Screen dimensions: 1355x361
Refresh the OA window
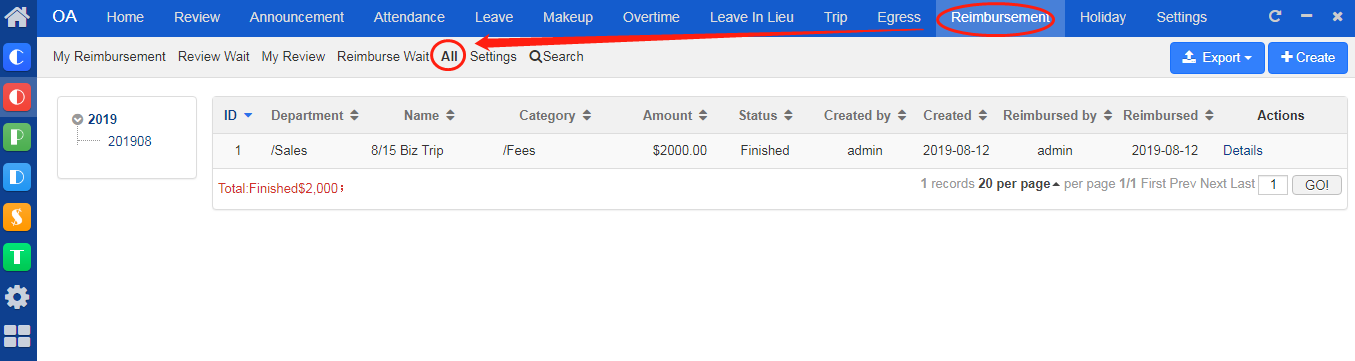coord(1275,17)
